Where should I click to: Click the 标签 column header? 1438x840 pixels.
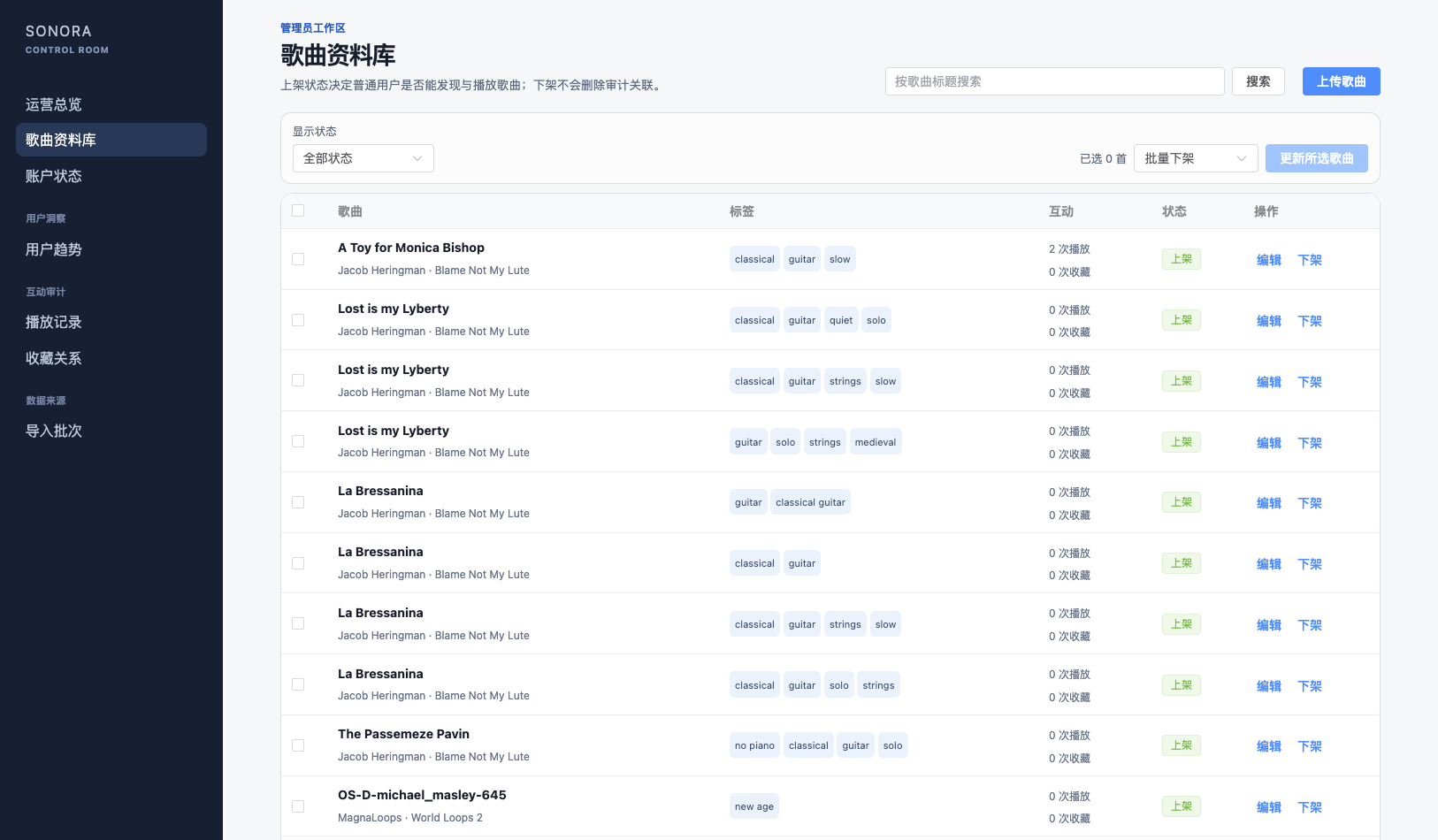[x=742, y=211]
